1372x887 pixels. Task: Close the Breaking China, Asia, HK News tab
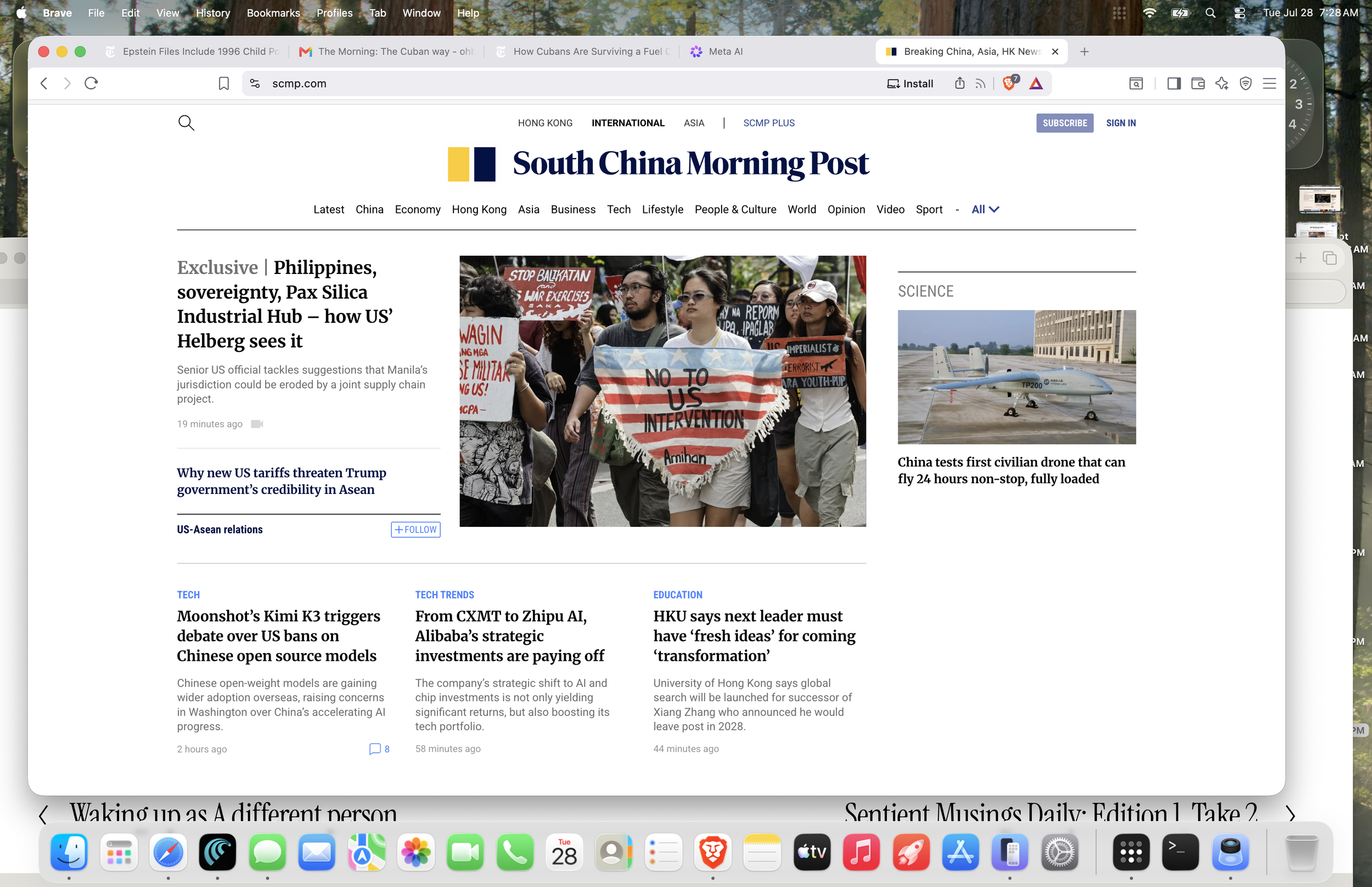coord(1055,52)
